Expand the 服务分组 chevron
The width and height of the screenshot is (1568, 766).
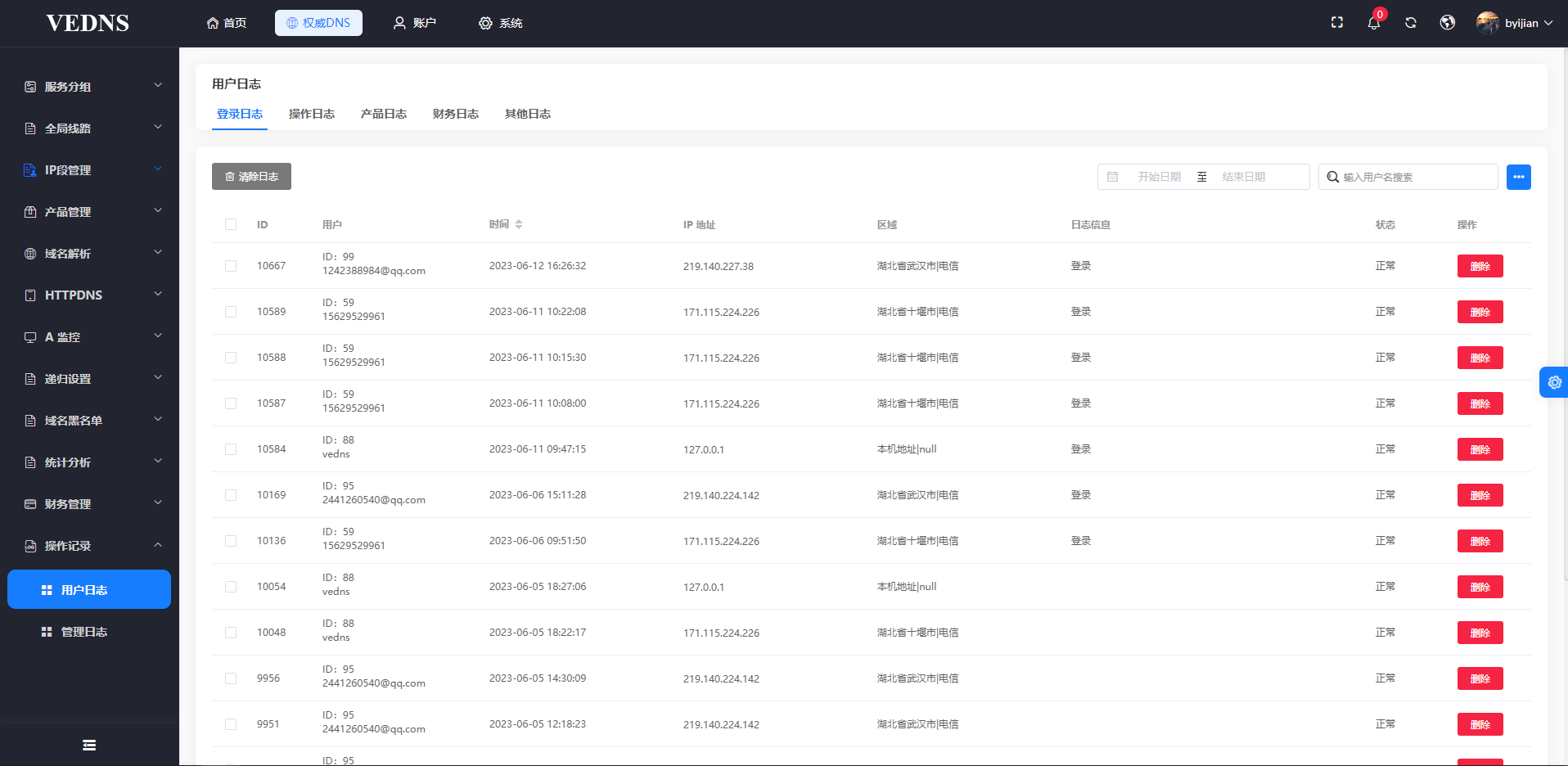[158, 85]
